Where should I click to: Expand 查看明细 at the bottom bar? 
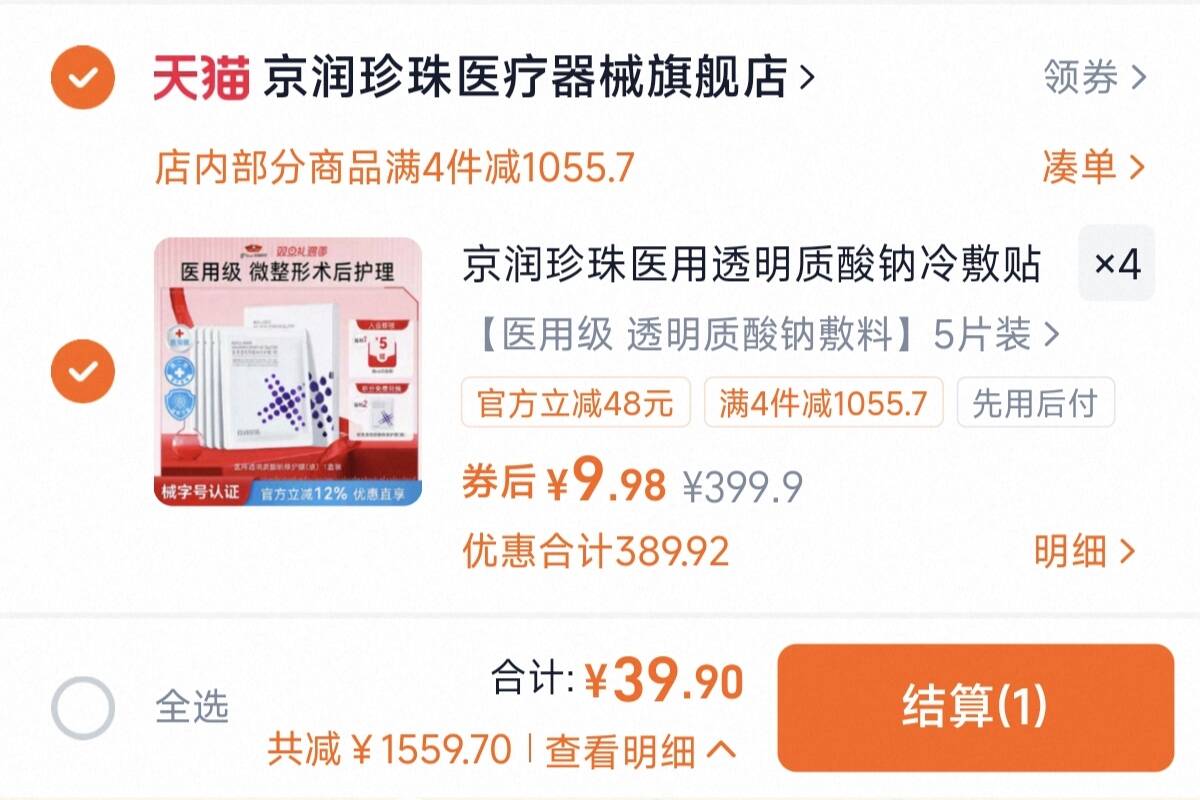coord(640,750)
